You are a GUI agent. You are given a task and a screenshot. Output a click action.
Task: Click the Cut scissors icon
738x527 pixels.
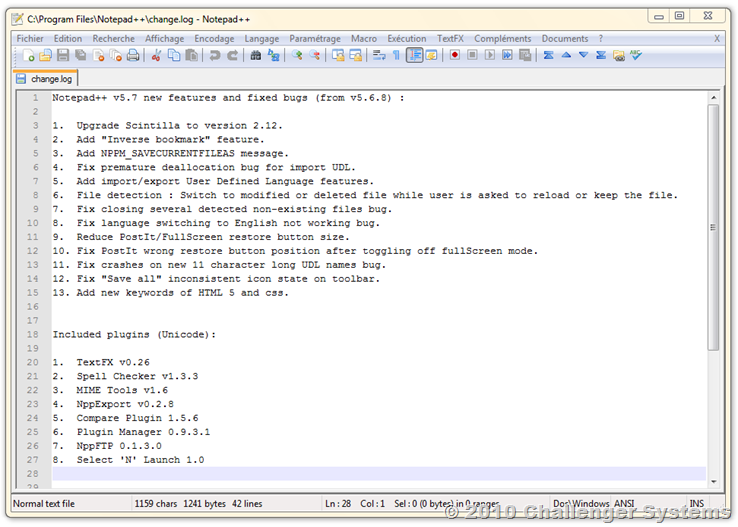click(156, 56)
